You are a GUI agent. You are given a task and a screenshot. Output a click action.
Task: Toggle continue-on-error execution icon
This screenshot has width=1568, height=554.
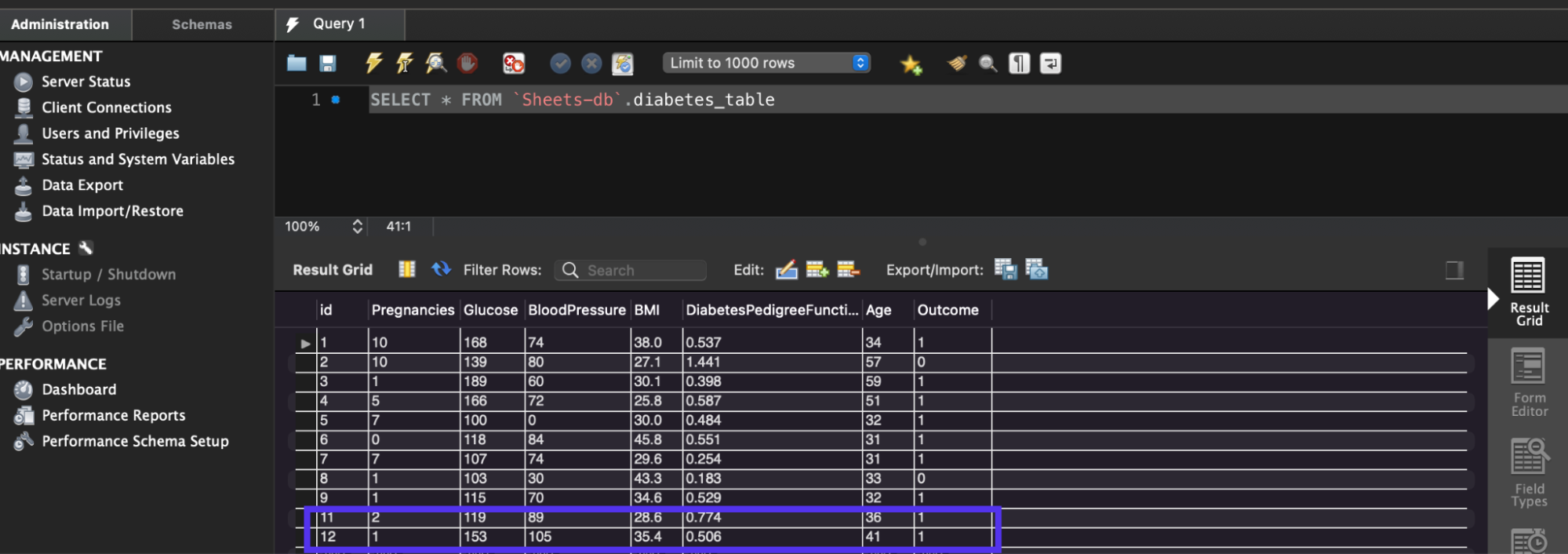[514, 64]
